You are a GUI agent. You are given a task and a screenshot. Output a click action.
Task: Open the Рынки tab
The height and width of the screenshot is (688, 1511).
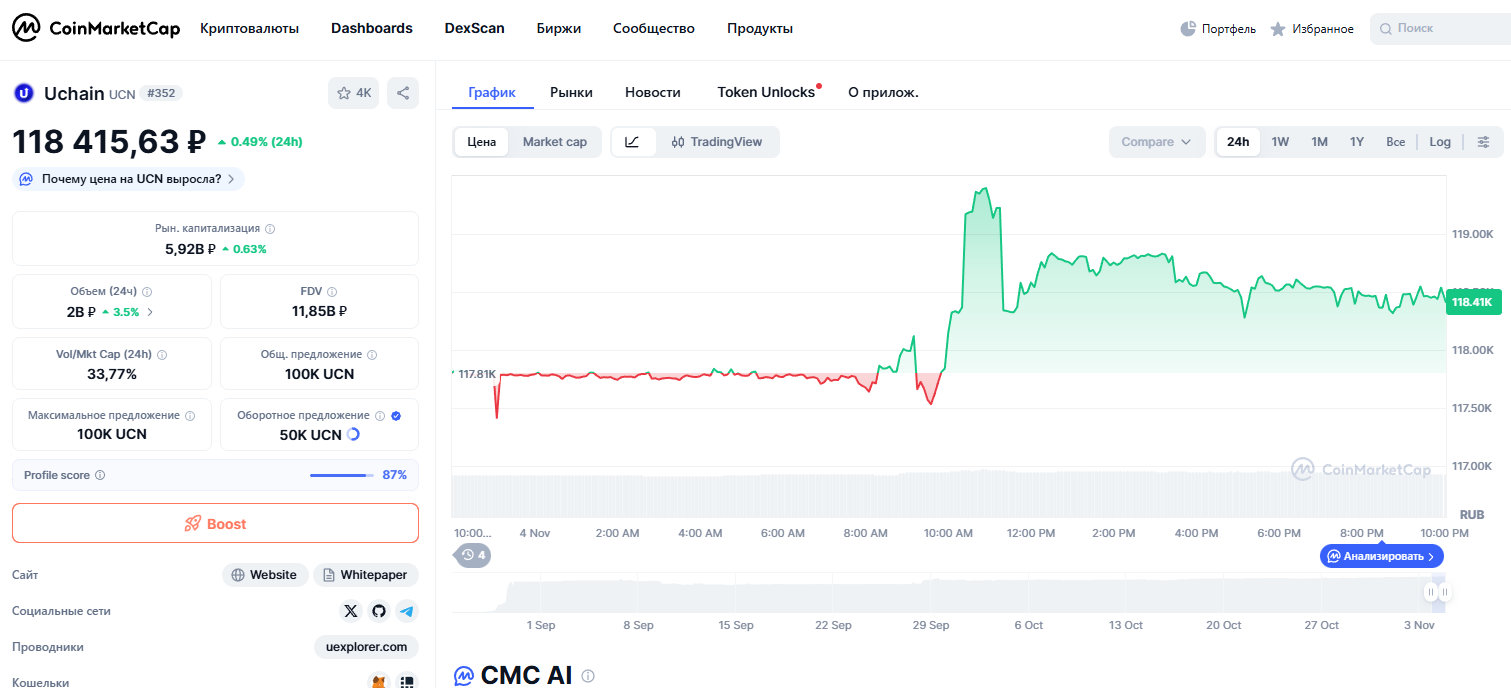pos(571,92)
